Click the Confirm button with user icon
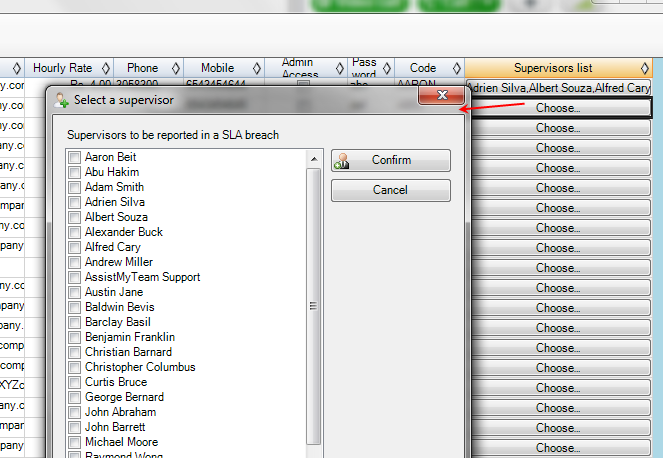 click(390, 160)
